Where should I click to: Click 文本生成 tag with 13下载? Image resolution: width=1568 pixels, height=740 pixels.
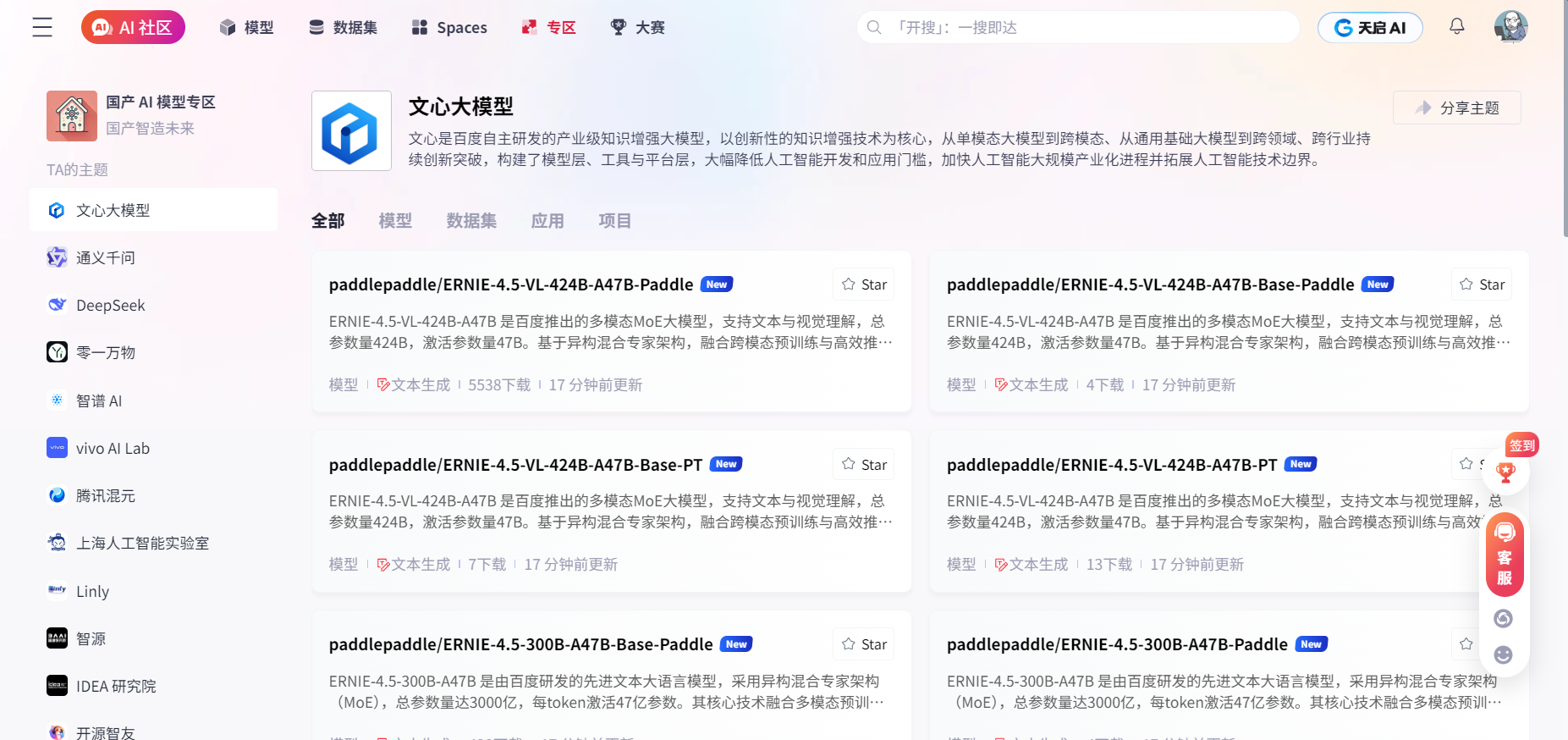[1032, 565]
